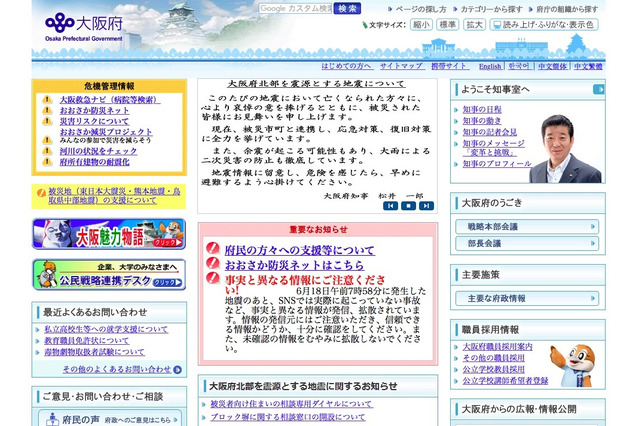
Task: Click red icon beside 事実と異なる情報
Action: coord(213,278)
